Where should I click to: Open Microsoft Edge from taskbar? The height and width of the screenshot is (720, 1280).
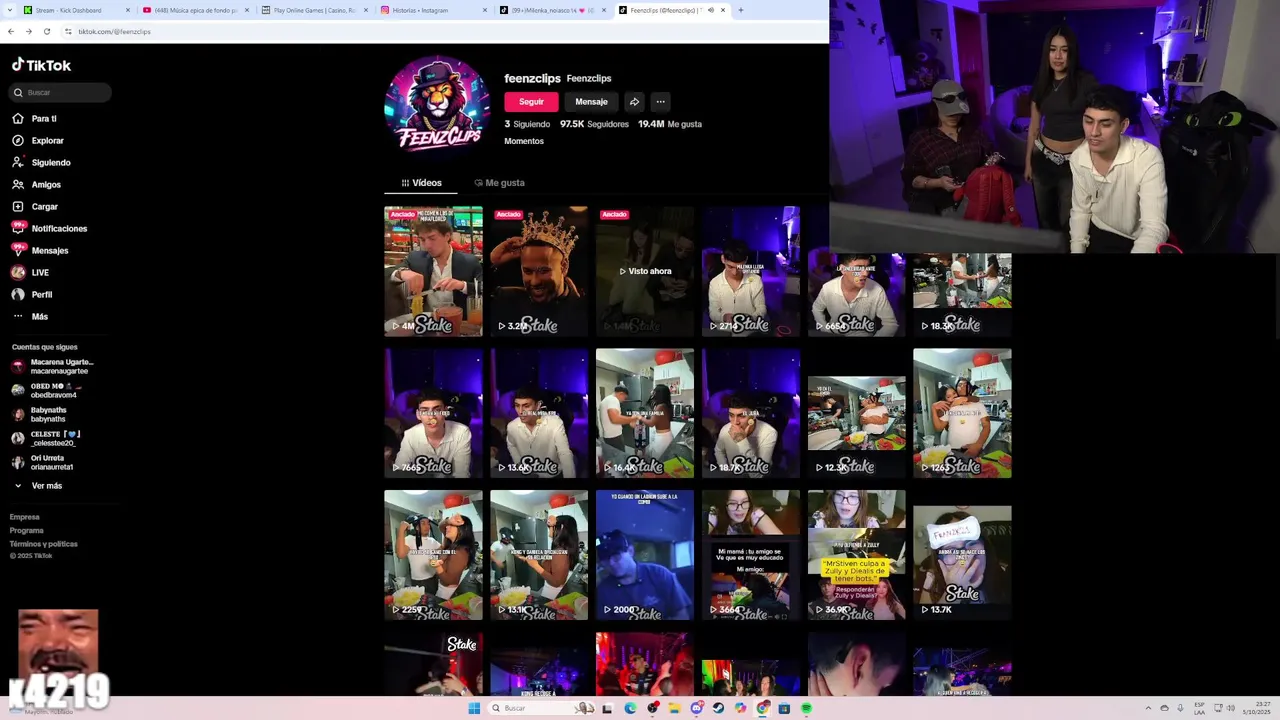coord(630,708)
